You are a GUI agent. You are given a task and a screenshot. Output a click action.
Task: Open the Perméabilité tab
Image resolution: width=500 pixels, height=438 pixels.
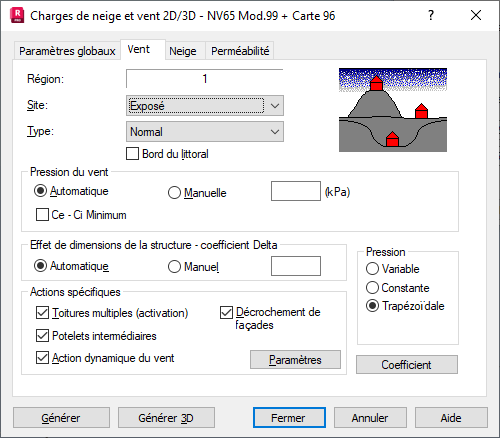point(240,51)
